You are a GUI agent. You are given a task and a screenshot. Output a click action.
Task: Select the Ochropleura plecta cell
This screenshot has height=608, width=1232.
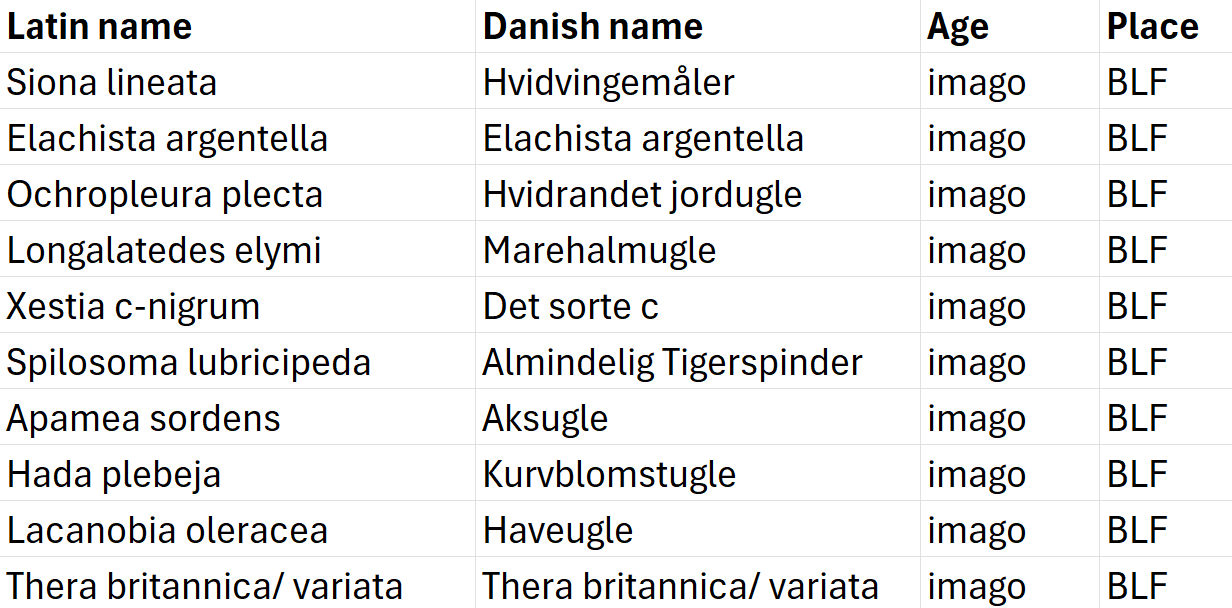[x=238, y=193]
